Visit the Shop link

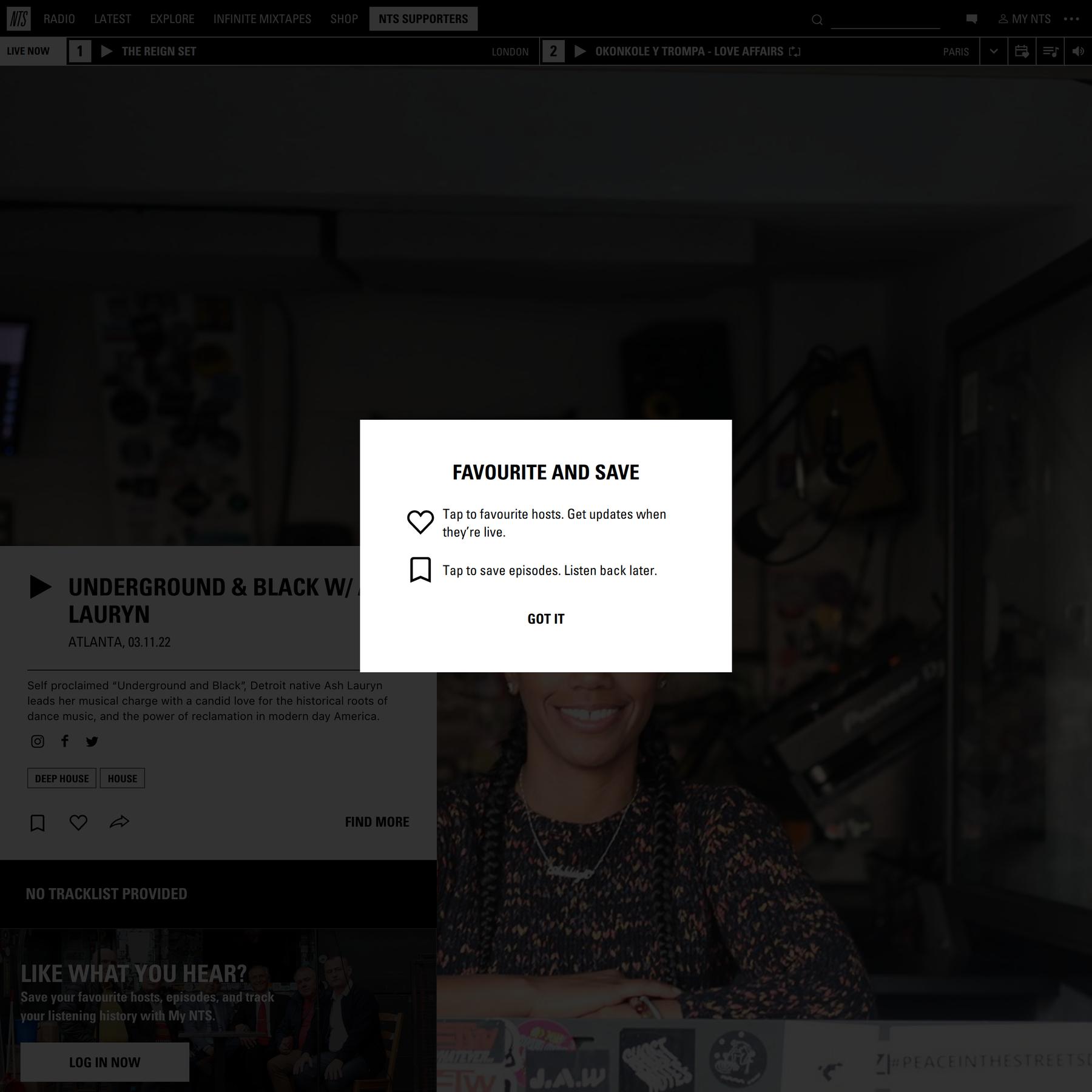click(x=344, y=19)
